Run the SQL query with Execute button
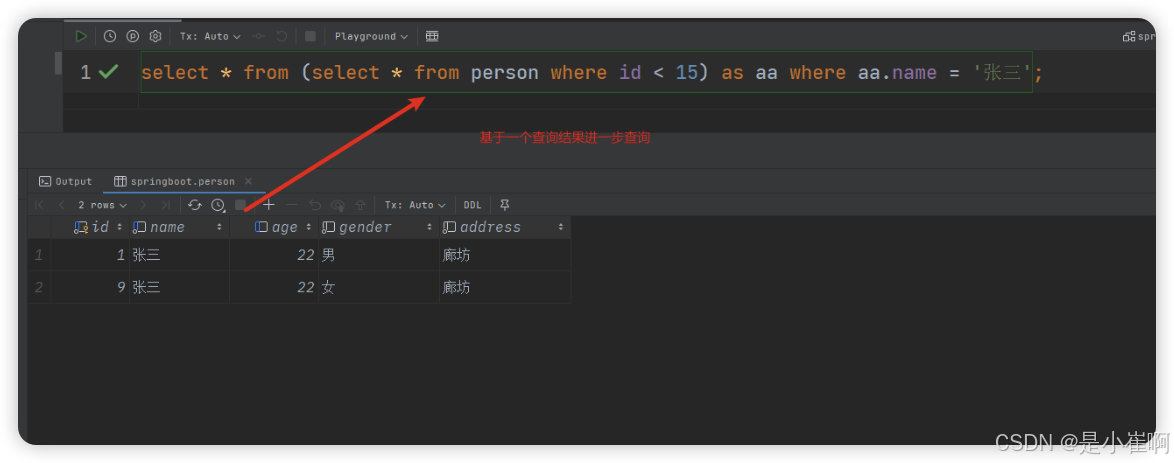The width and height of the screenshot is (1174, 463). tap(81, 36)
